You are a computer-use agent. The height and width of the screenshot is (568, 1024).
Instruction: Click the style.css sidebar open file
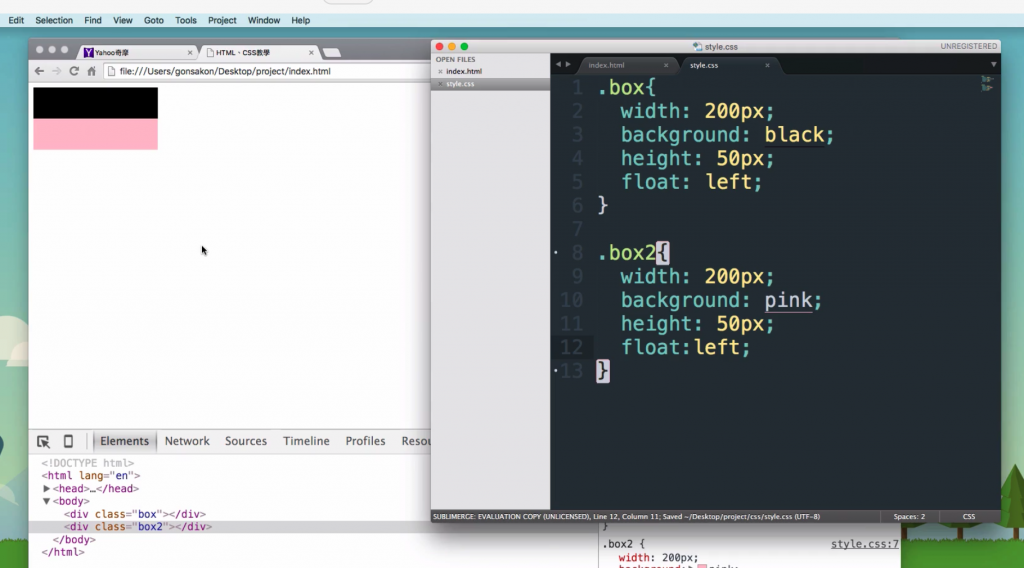(460, 84)
